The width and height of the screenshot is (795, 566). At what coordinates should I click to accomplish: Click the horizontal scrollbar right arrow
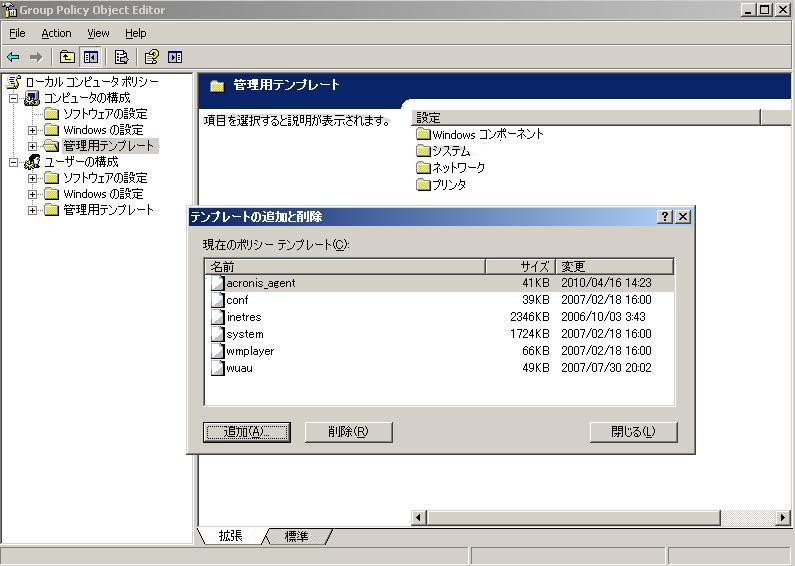pyautogui.click(x=783, y=517)
